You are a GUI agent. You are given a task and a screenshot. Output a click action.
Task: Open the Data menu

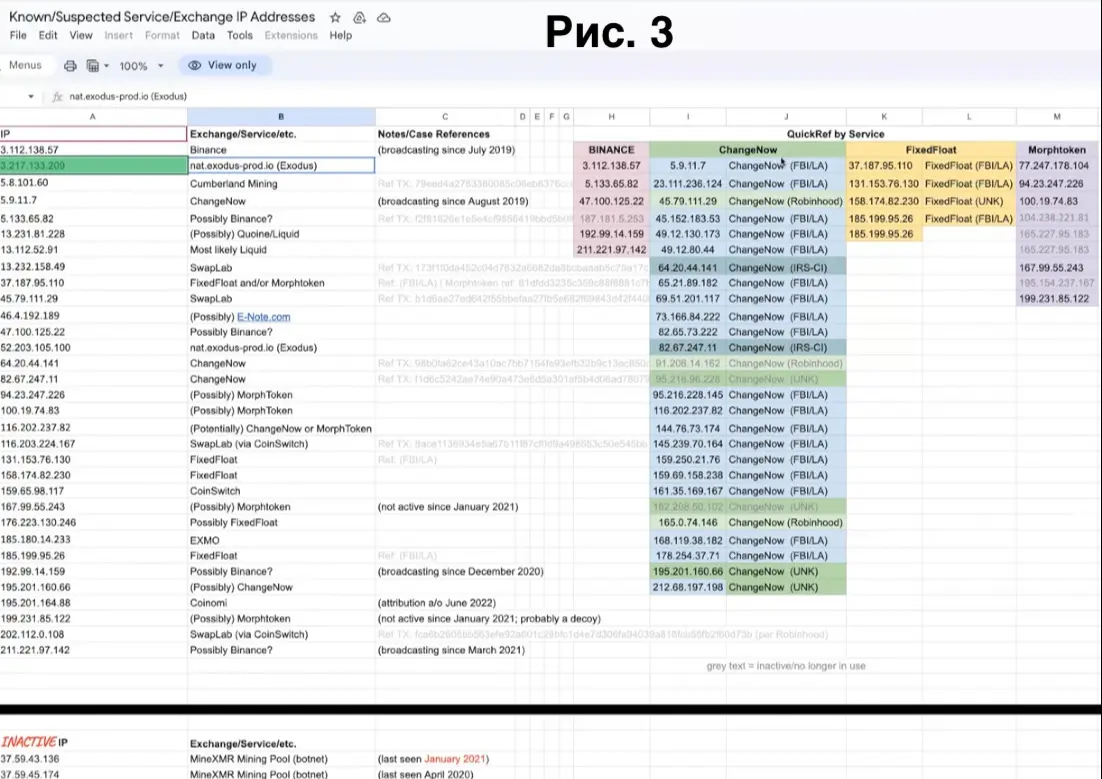pyautogui.click(x=203, y=35)
